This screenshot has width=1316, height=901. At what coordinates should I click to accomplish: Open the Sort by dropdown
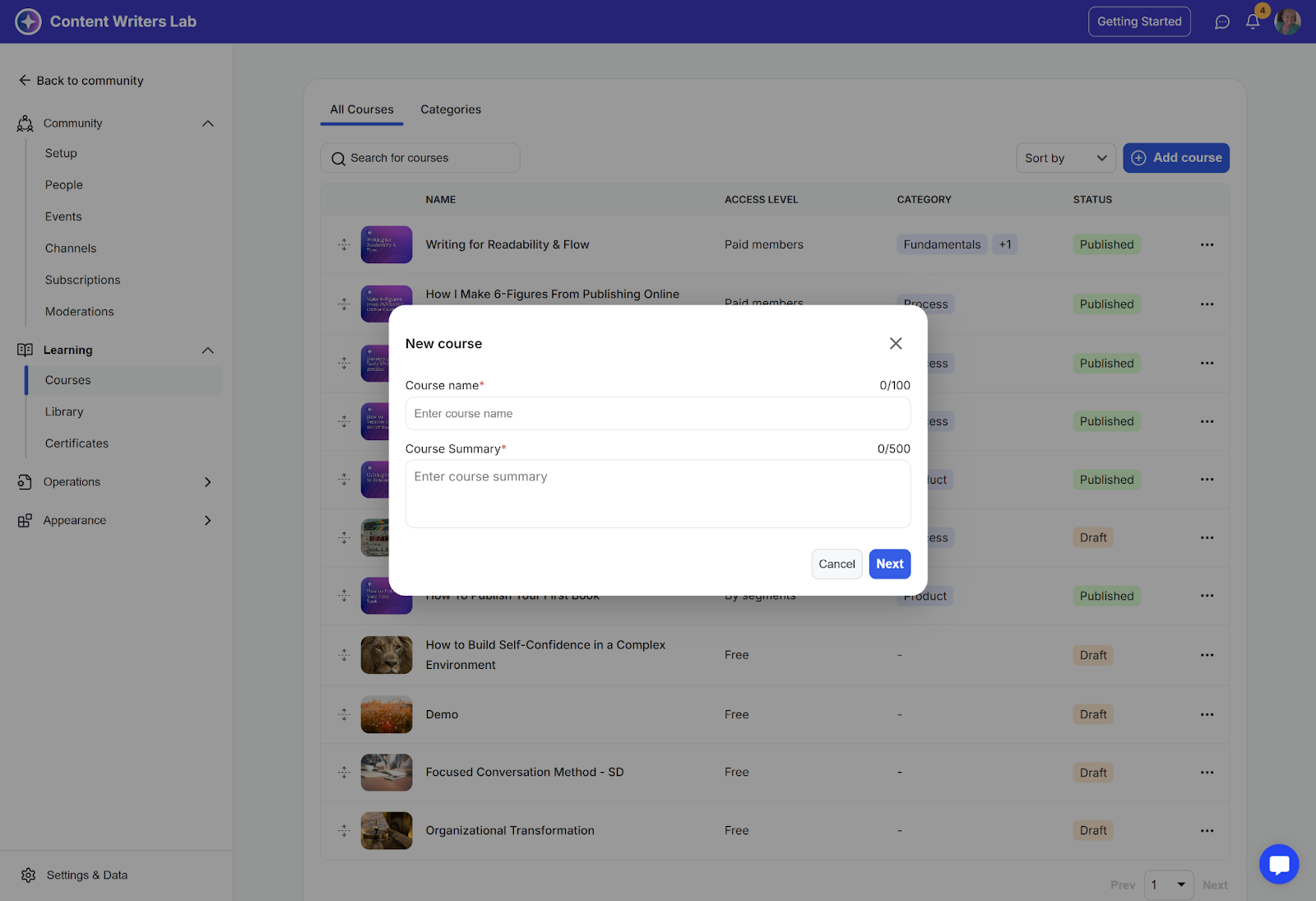(x=1065, y=158)
